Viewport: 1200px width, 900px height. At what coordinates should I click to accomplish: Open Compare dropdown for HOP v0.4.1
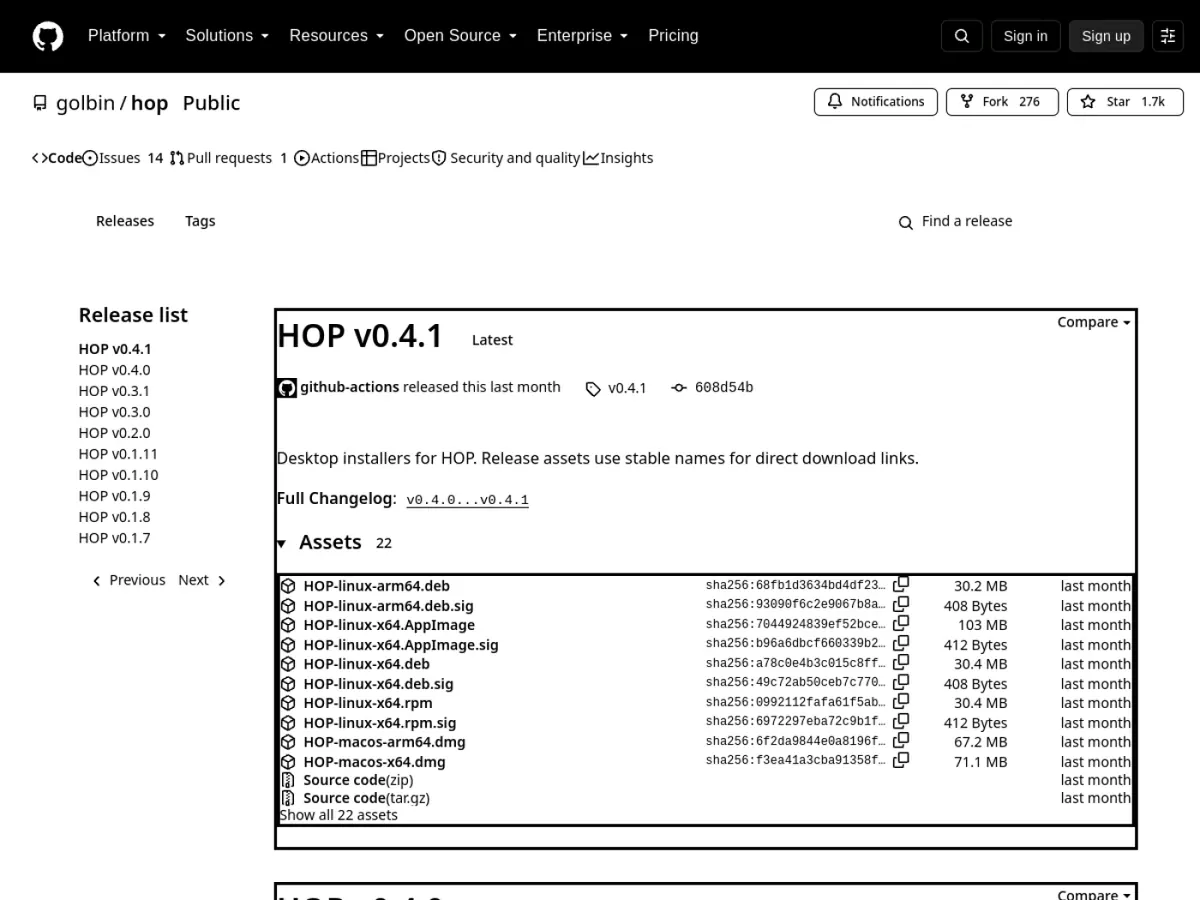pyautogui.click(x=1094, y=322)
